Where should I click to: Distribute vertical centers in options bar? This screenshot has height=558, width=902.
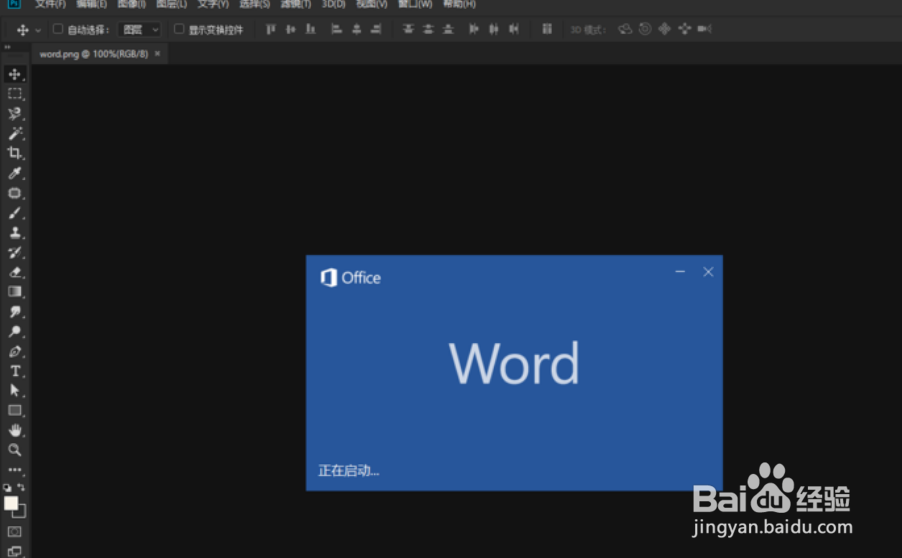(428, 29)
